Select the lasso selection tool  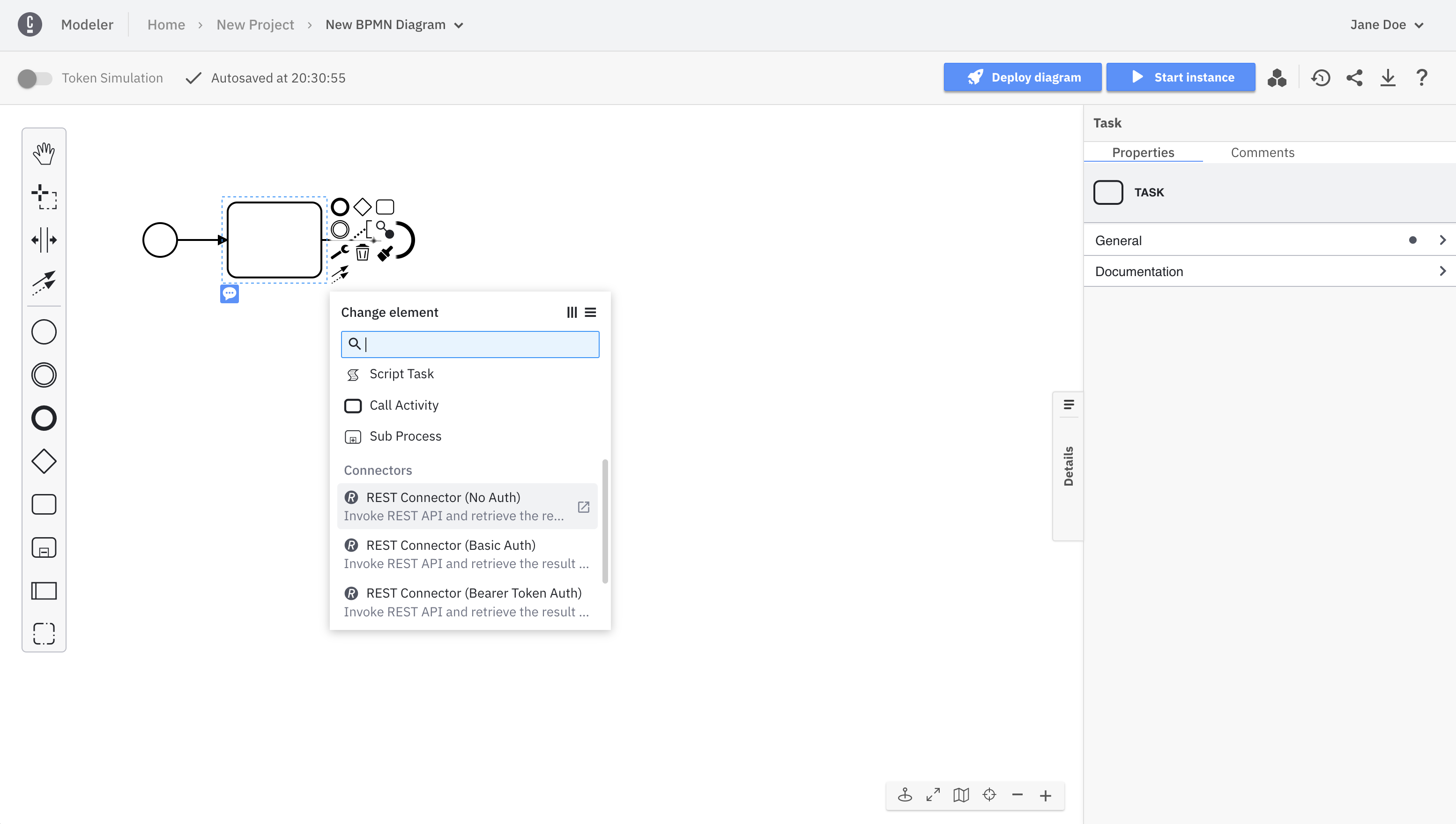point(44,198)
